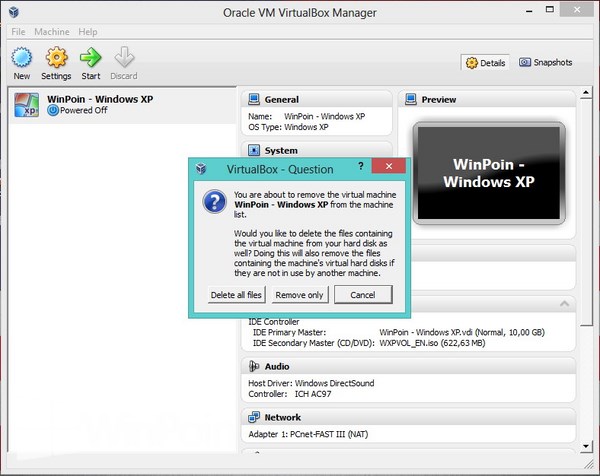Viewport: 600px width, 476px height.
Task: Click WXPVOL_EN.iso optical disk entry
Action: point(432,343)
